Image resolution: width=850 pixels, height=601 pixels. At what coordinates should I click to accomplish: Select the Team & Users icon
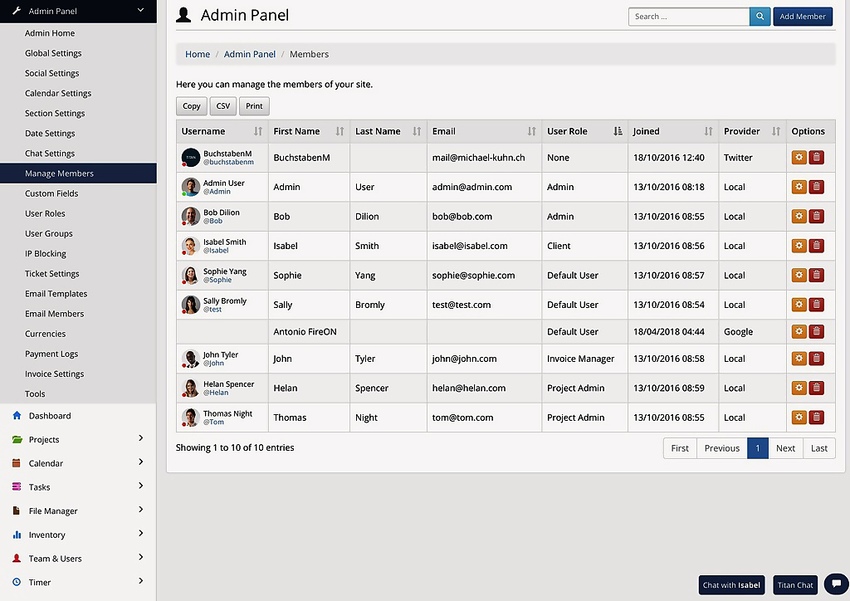(18, 558)
